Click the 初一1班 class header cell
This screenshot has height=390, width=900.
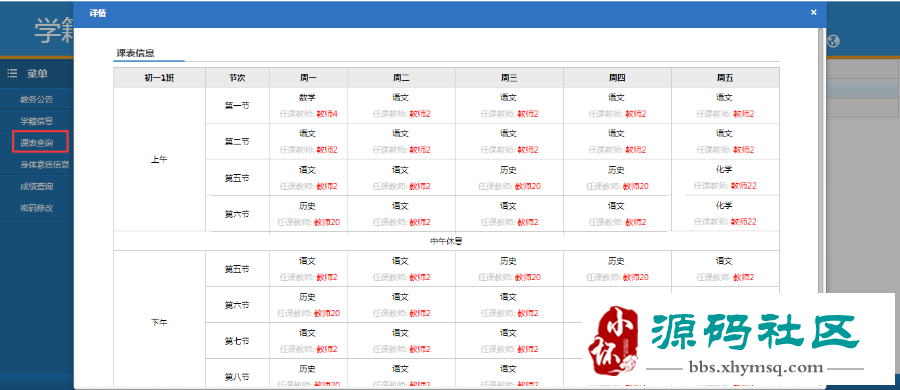click(159, 78)
